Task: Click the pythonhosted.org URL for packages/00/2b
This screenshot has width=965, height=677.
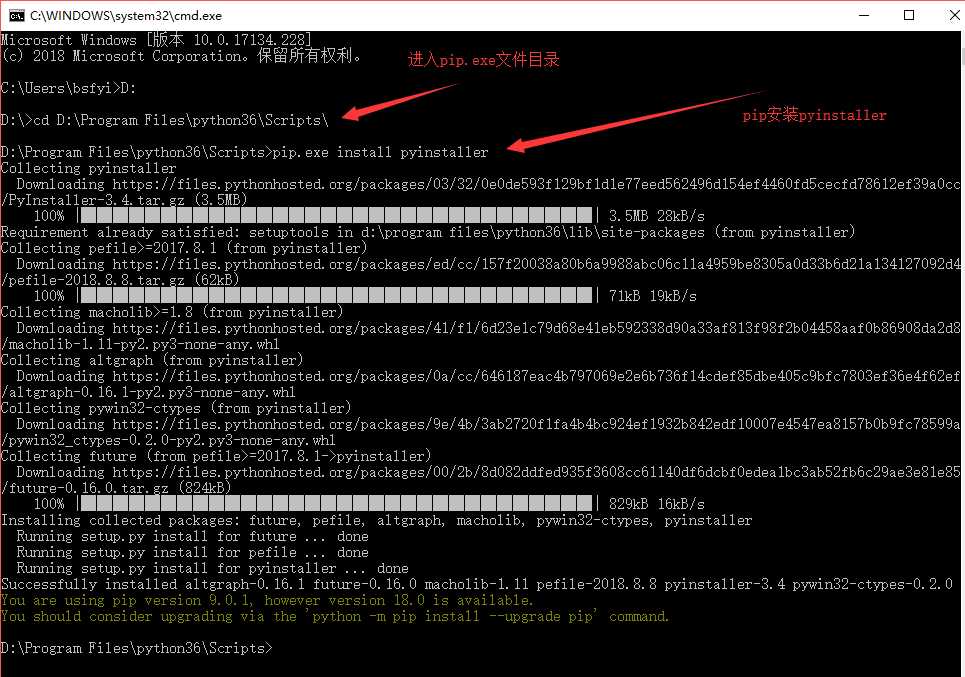Action: [x=536, y=472]
